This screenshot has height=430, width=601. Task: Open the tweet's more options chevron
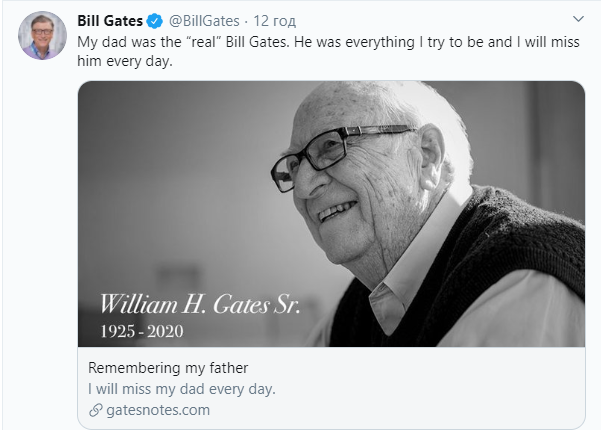tap(578, 19)
